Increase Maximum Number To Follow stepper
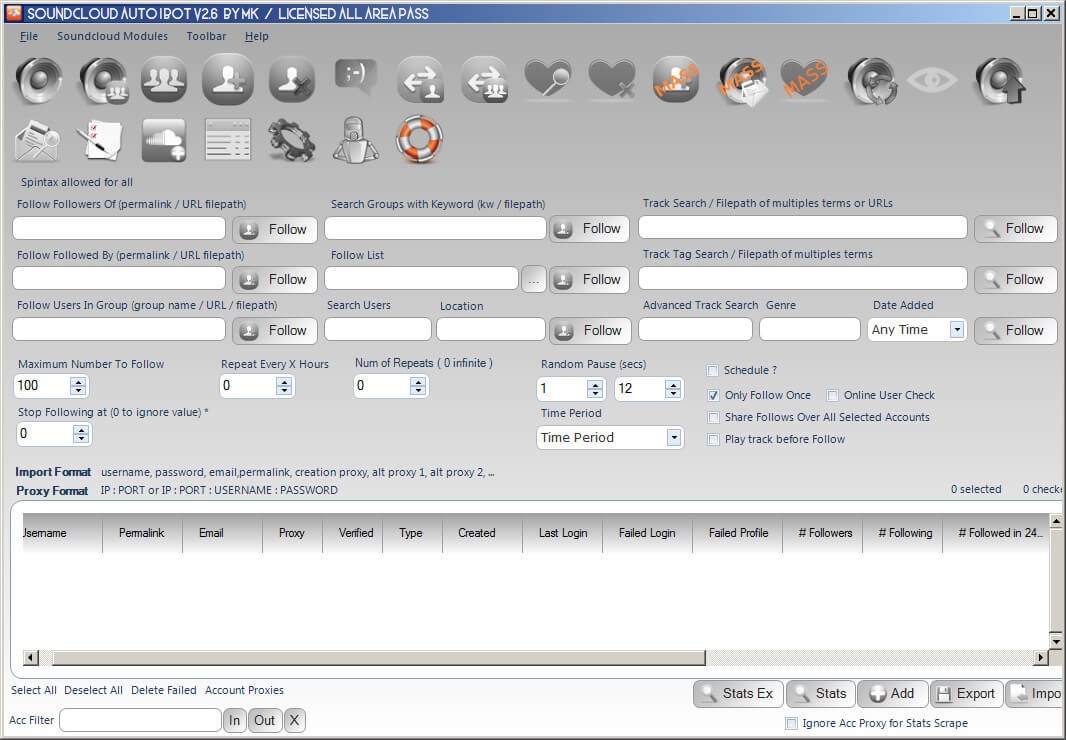The image size is (1066, 740). coord(78,382)
